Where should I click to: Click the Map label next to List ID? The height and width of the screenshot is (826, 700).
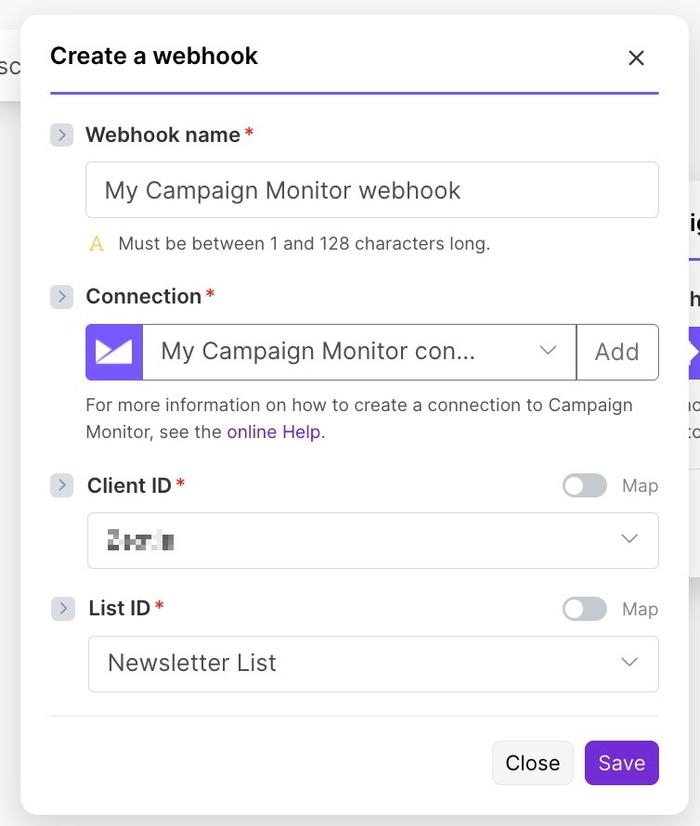click(x=640, y=608)
